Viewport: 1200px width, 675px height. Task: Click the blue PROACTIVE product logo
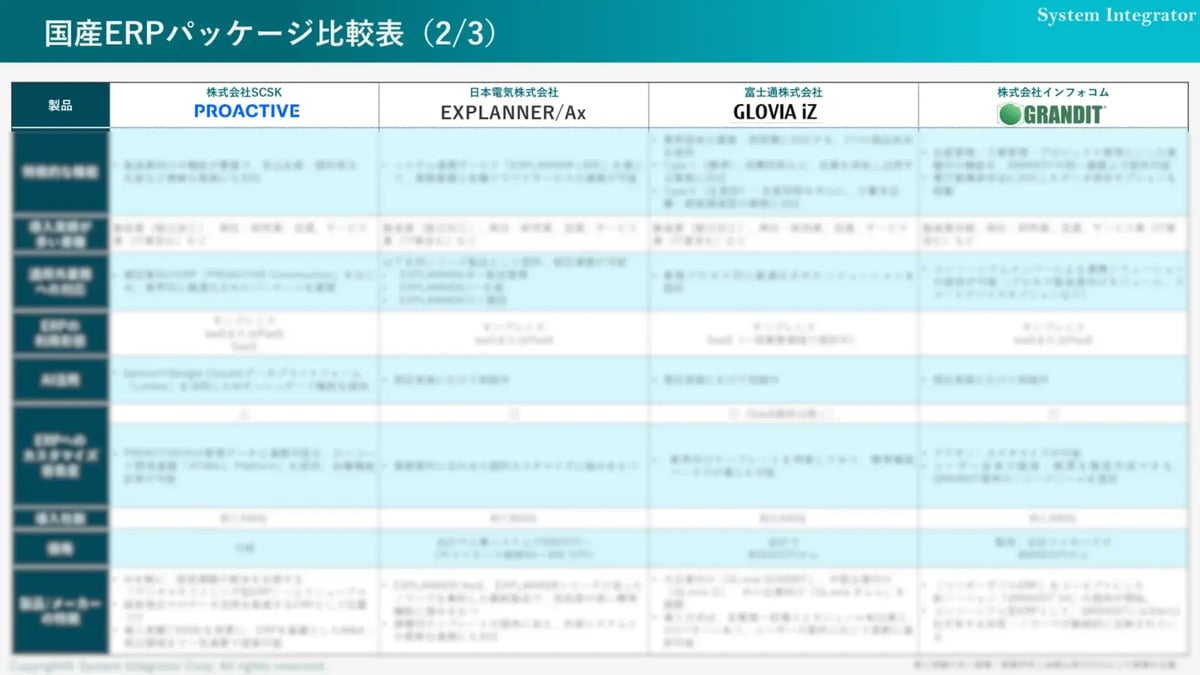[x=246, y=111]
